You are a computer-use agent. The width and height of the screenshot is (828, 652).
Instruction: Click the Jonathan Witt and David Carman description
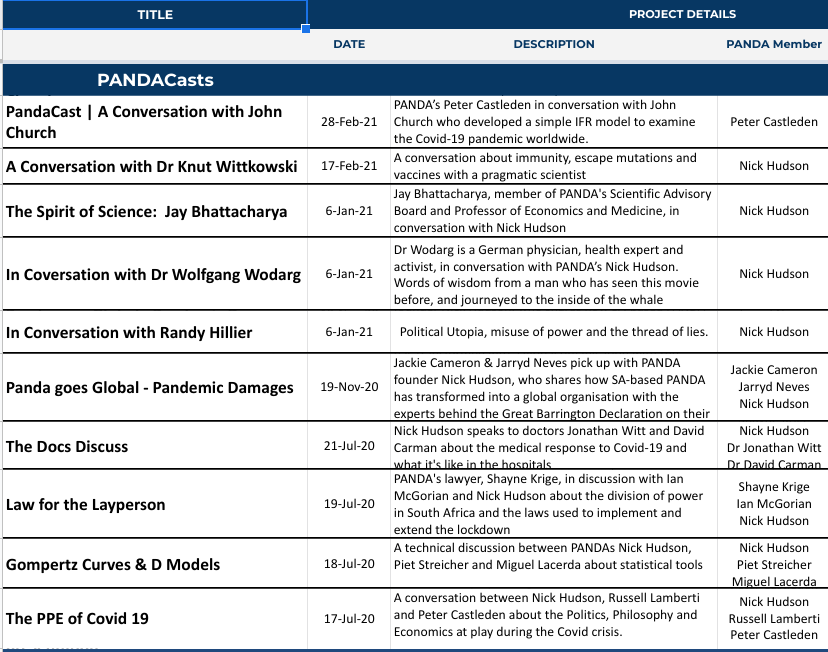click(554, 446)
